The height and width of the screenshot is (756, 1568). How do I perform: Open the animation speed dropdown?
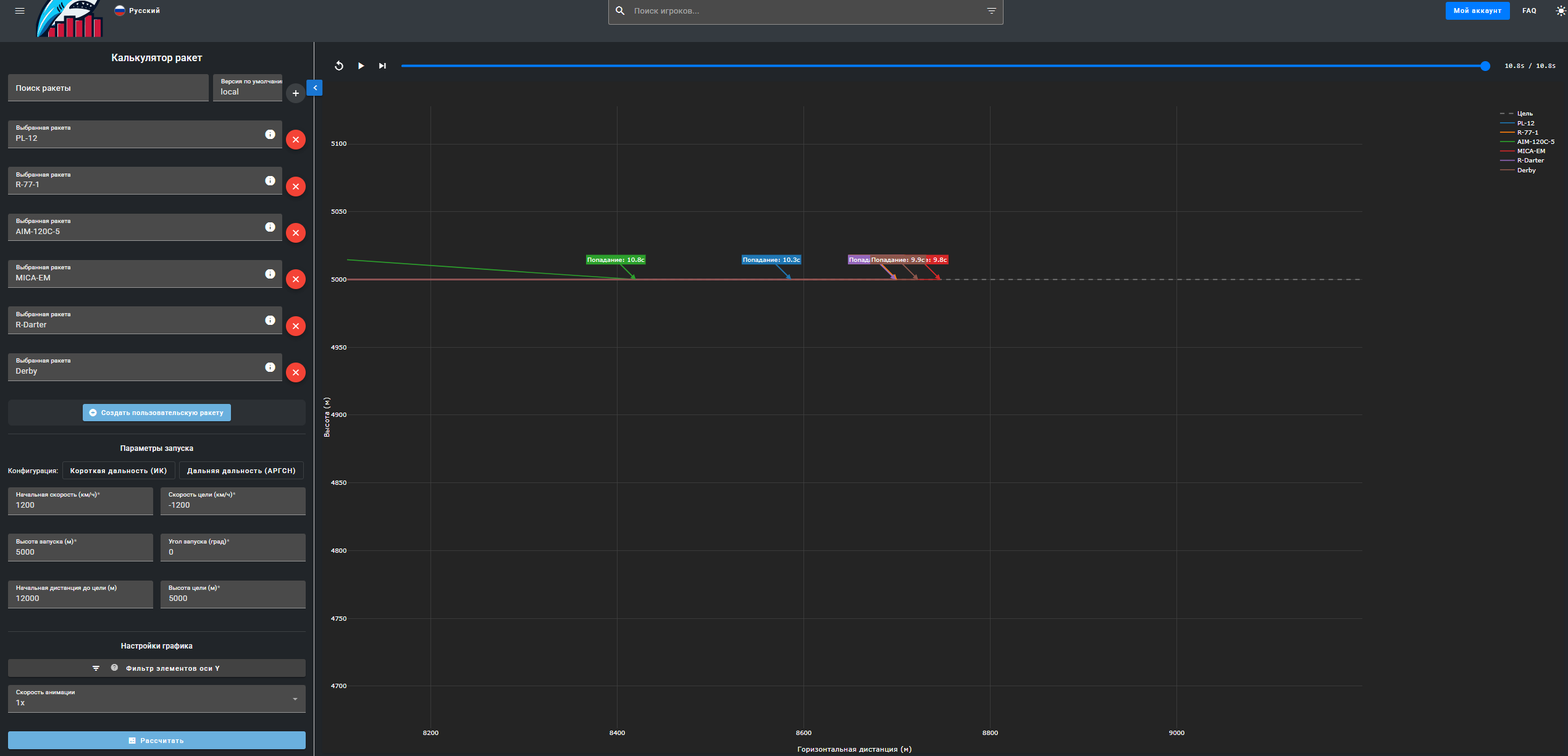point(156,699)
